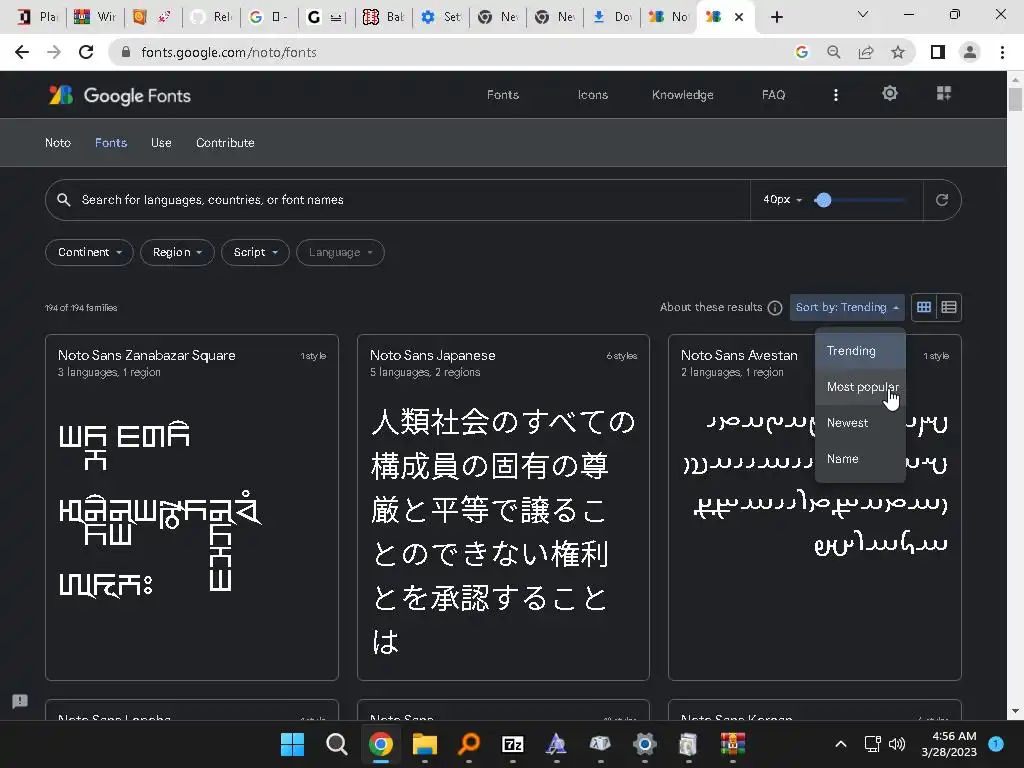This screenshot has height=768, width=1024.
Task: Open the browser side panel icon
Action: tap(938, 52)
